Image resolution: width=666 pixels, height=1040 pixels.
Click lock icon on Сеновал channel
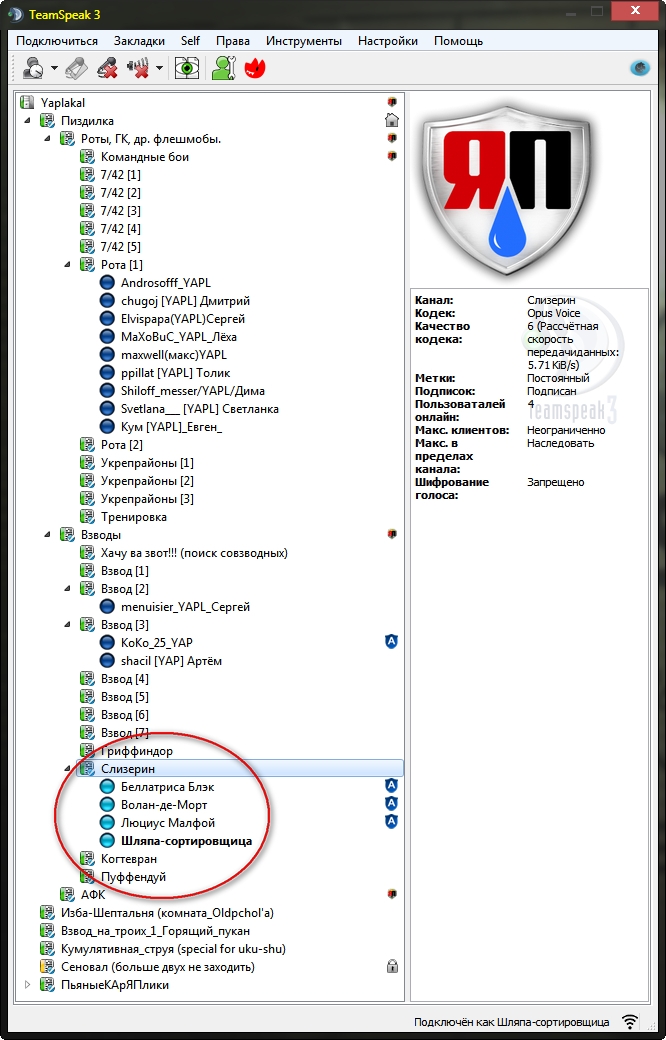pos(392,967)
